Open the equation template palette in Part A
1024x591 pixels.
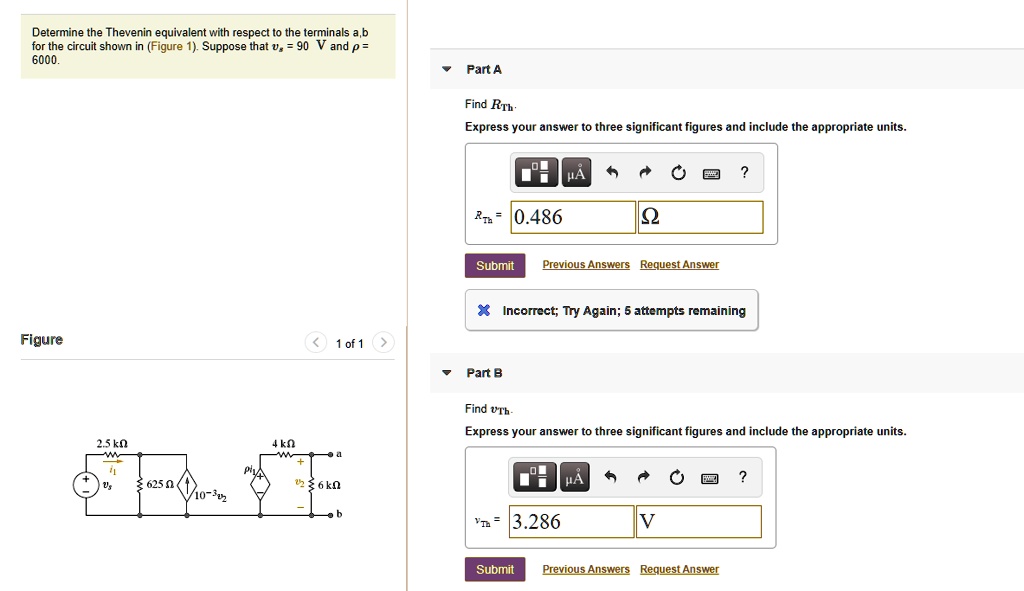click(536, 171)
